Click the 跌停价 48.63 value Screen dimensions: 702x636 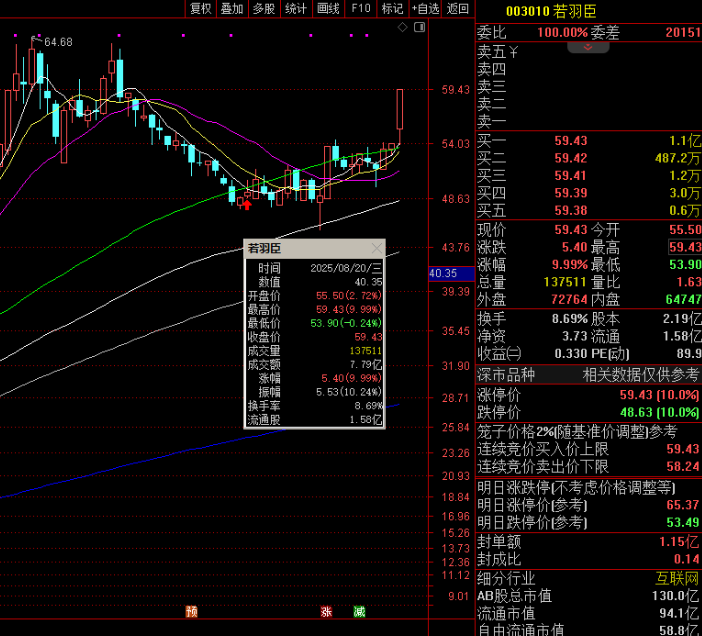659,412
